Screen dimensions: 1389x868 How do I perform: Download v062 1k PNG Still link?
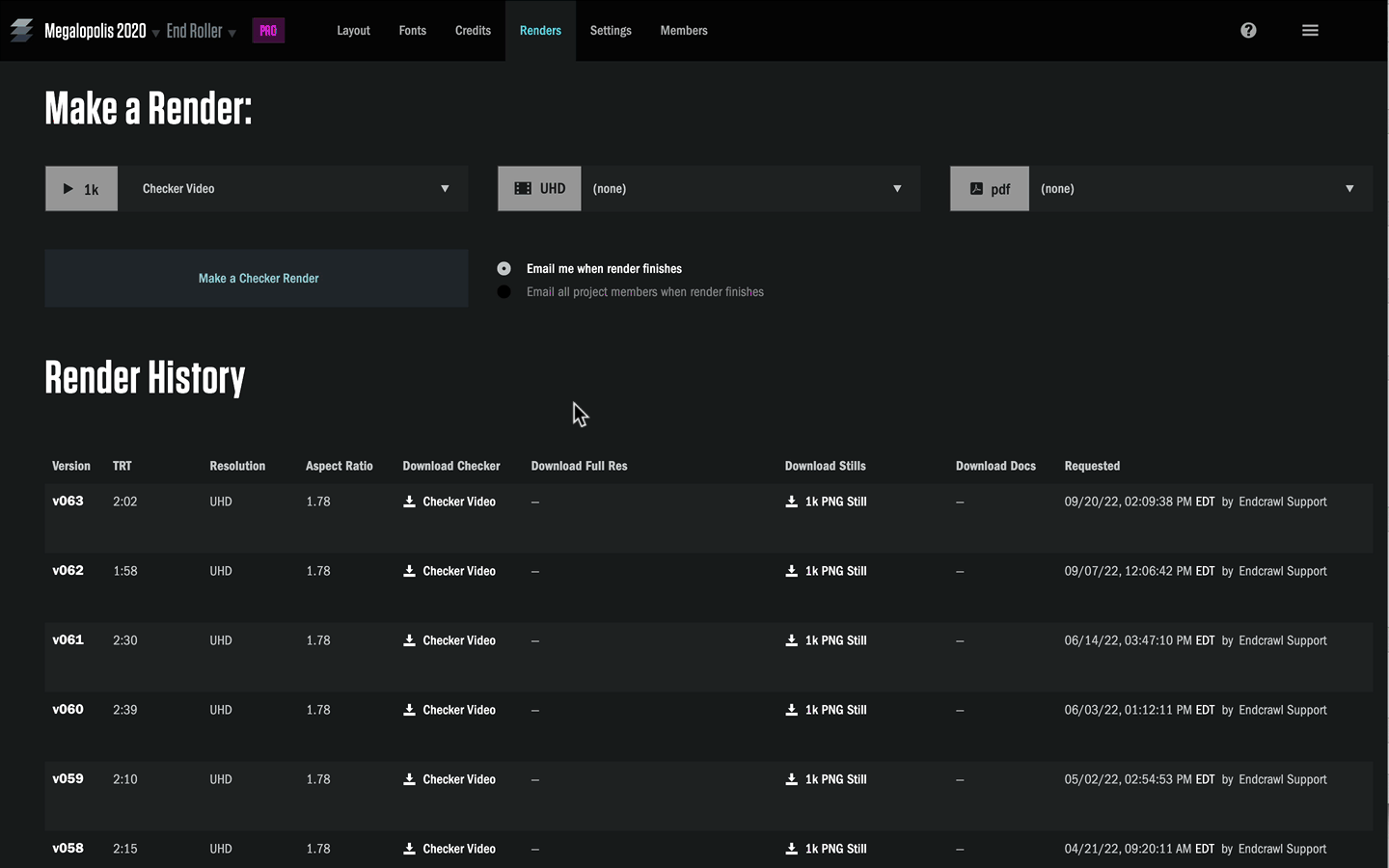pos(836,571)
